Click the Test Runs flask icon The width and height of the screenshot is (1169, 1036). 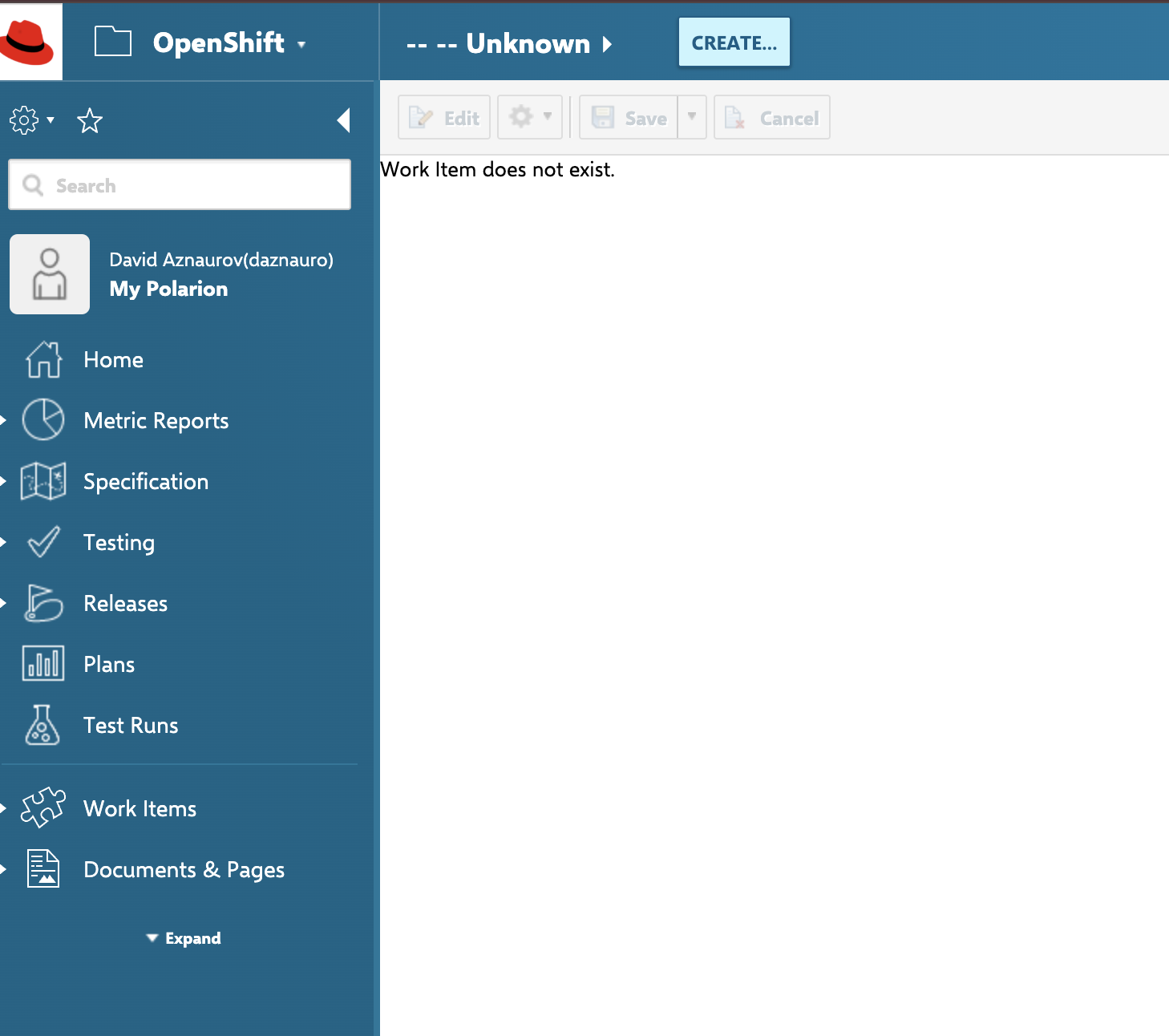click(42, 725)
